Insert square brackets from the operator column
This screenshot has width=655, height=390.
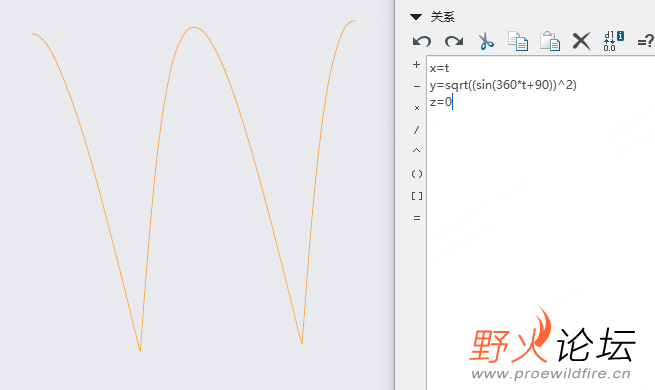[x=417, y=196]
